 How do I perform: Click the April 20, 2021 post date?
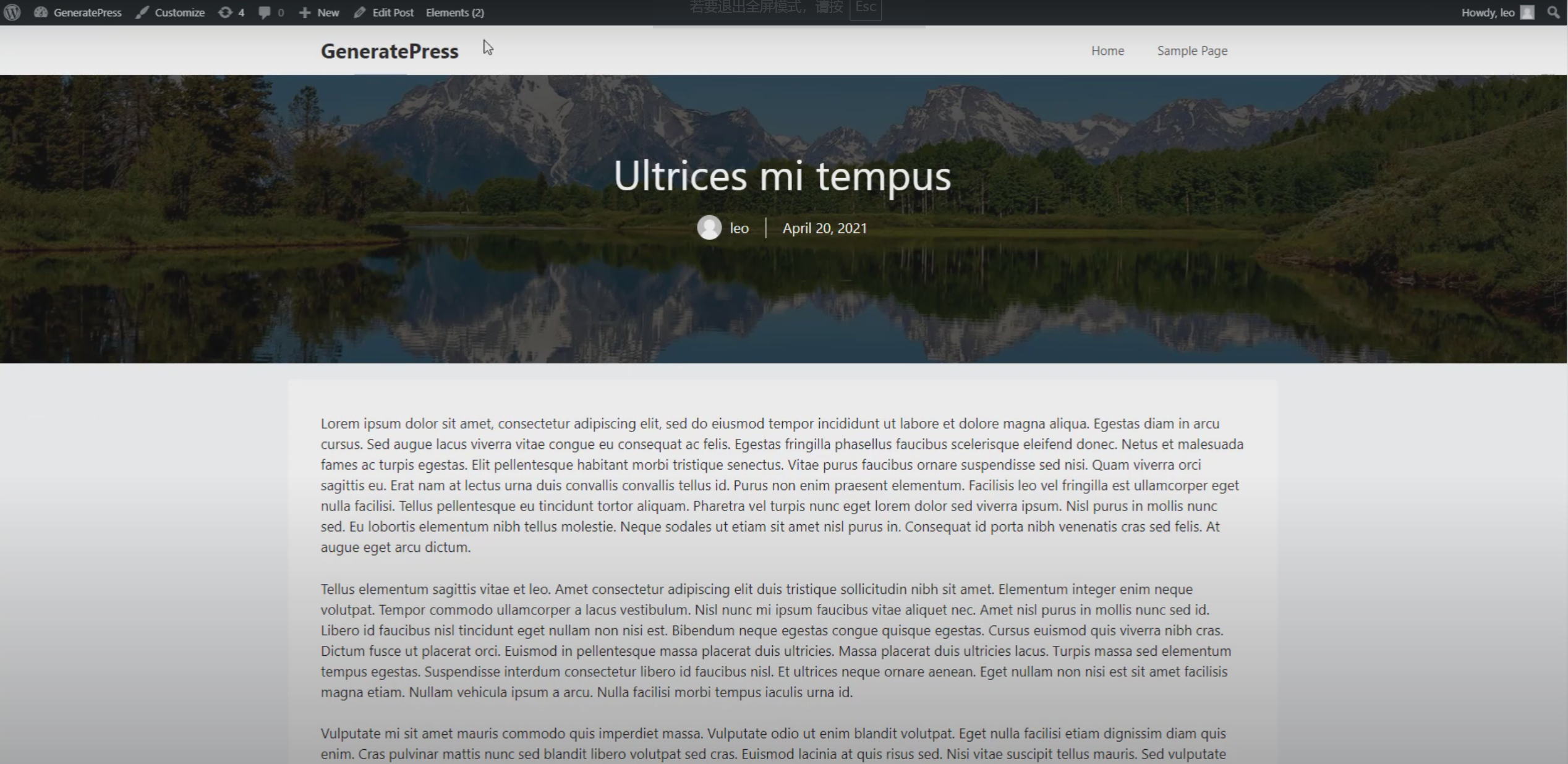point(824,228)
